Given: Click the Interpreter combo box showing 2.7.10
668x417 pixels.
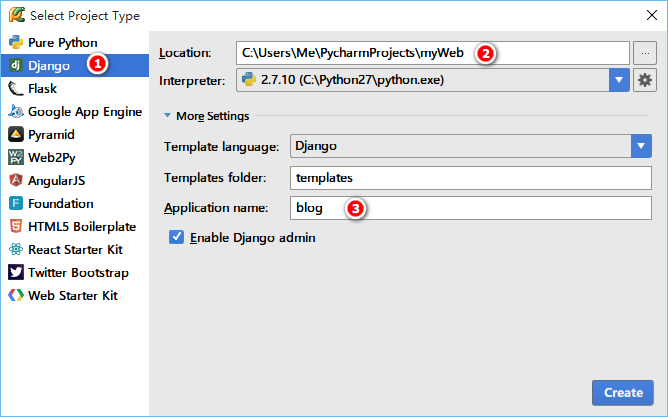Looking at the screenshot, I should click(433, 80).
